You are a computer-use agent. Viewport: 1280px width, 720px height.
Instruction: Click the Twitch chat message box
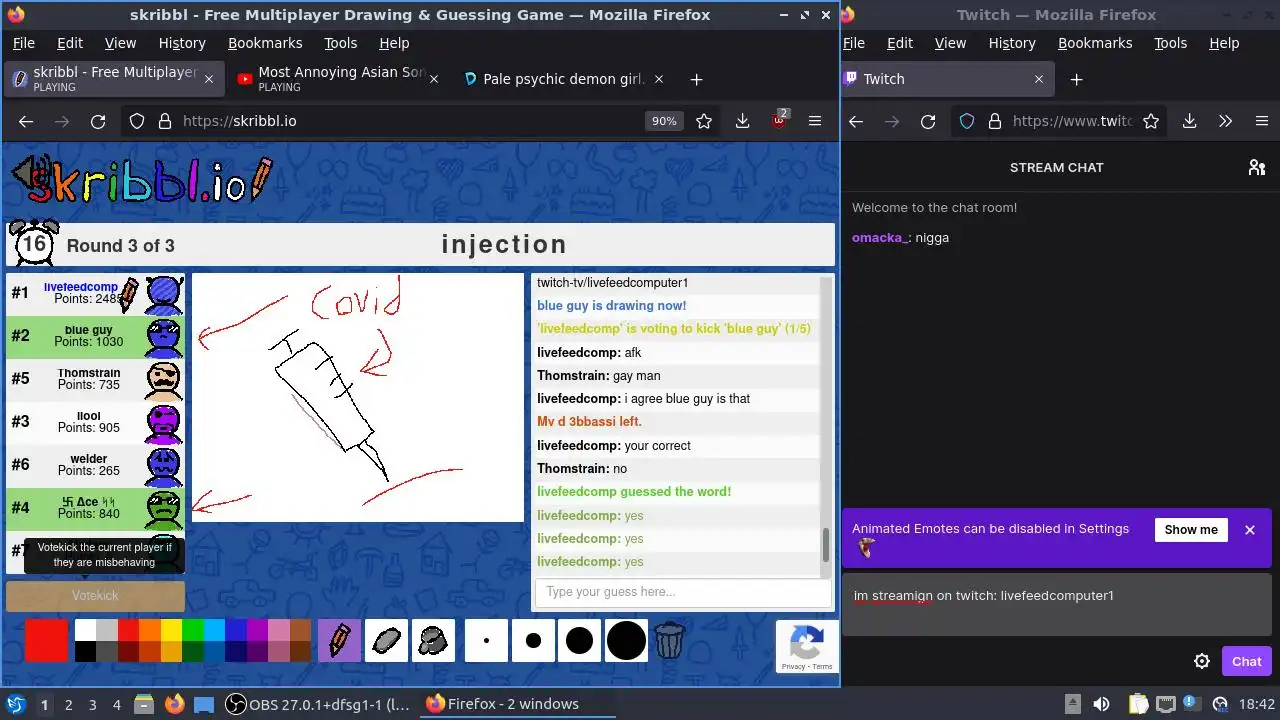pos(1057,605)
